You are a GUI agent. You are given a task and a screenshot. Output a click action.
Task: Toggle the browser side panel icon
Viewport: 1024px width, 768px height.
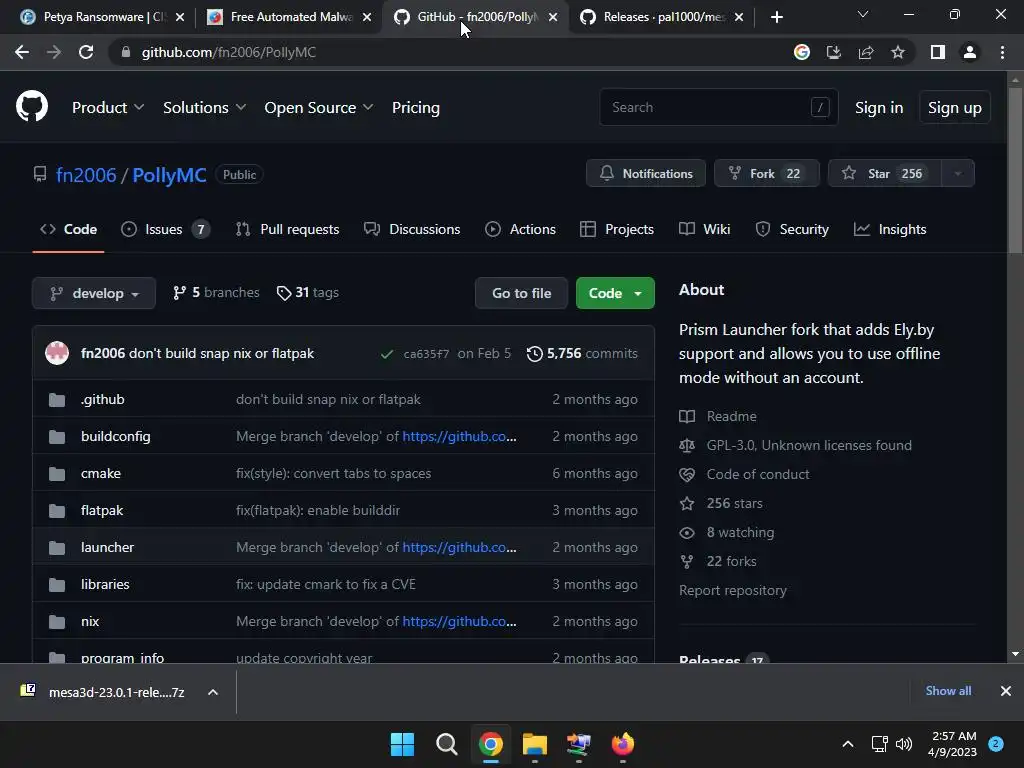pos(938,52)
